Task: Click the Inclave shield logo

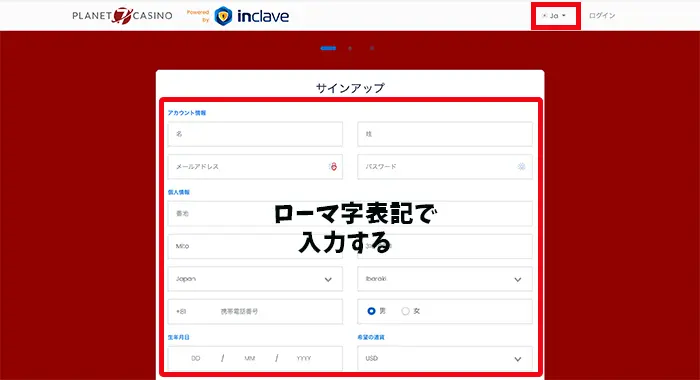Action: (x=223, y=16)
